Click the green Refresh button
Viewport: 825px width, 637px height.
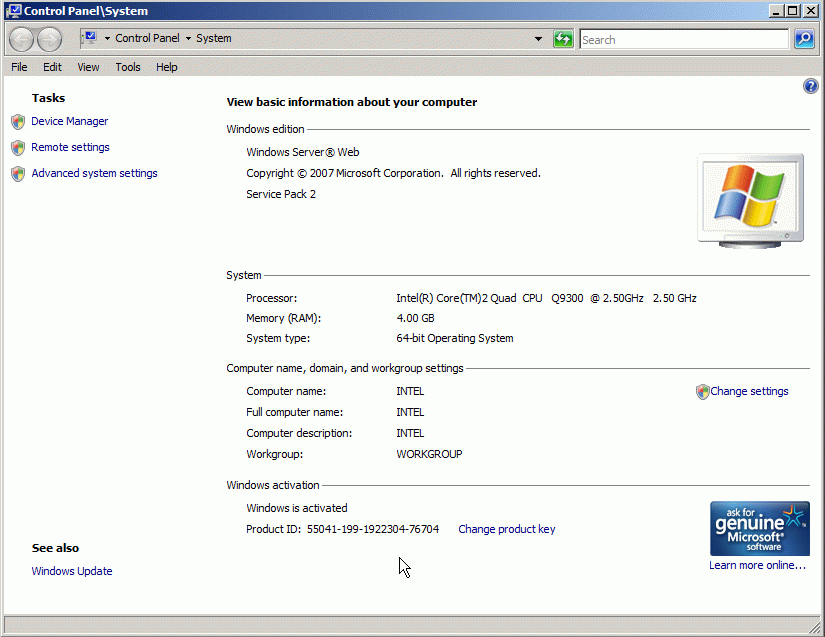click(x=563, y=39)
